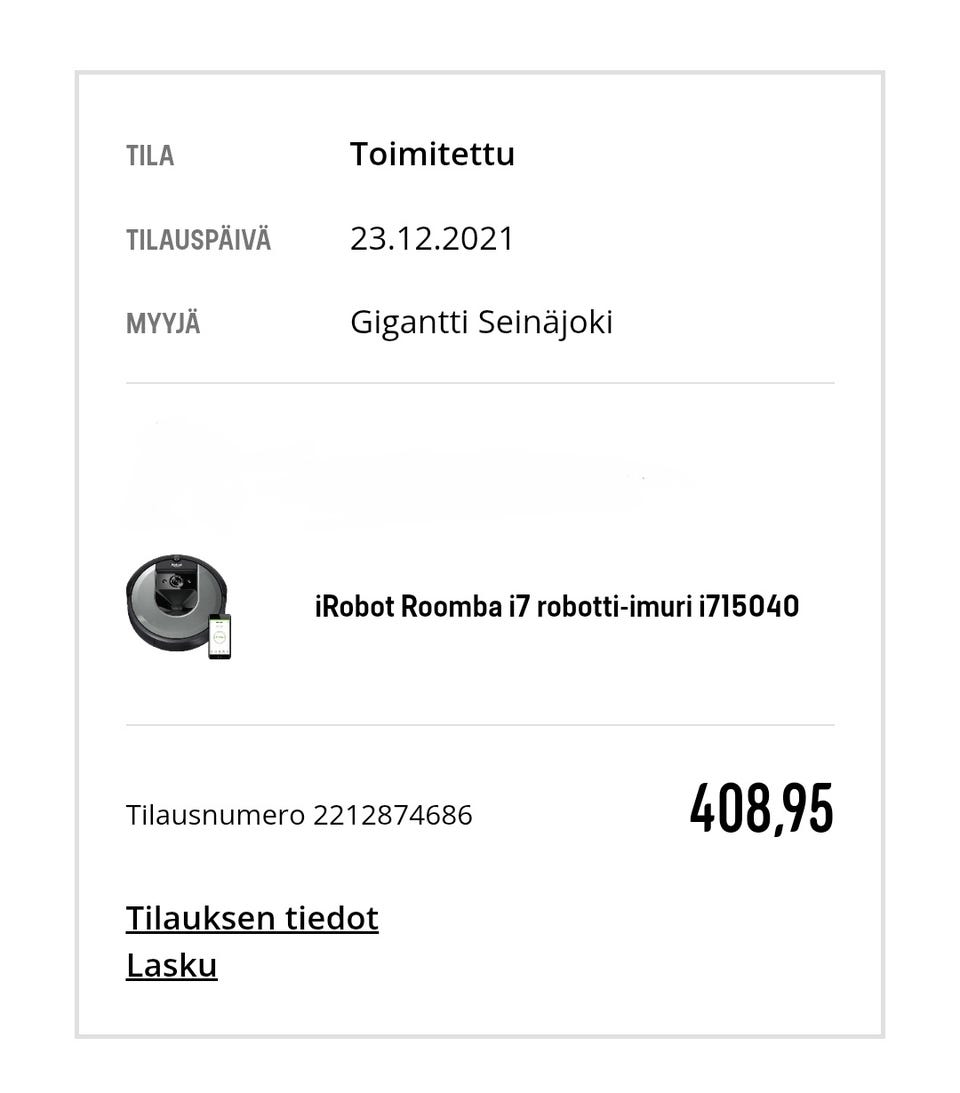Click the TILA label
This screenshot has width=960, height=1093.
pyautogui.click(x=150, y=156)
